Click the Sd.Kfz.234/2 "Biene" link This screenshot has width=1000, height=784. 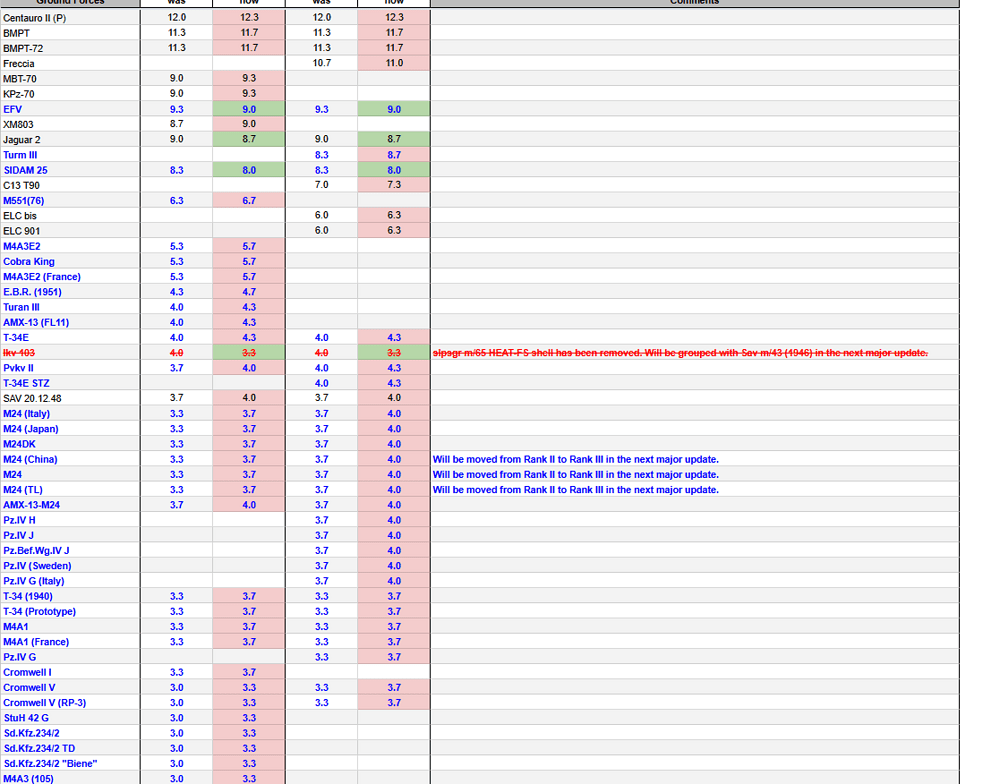[50, 764]
